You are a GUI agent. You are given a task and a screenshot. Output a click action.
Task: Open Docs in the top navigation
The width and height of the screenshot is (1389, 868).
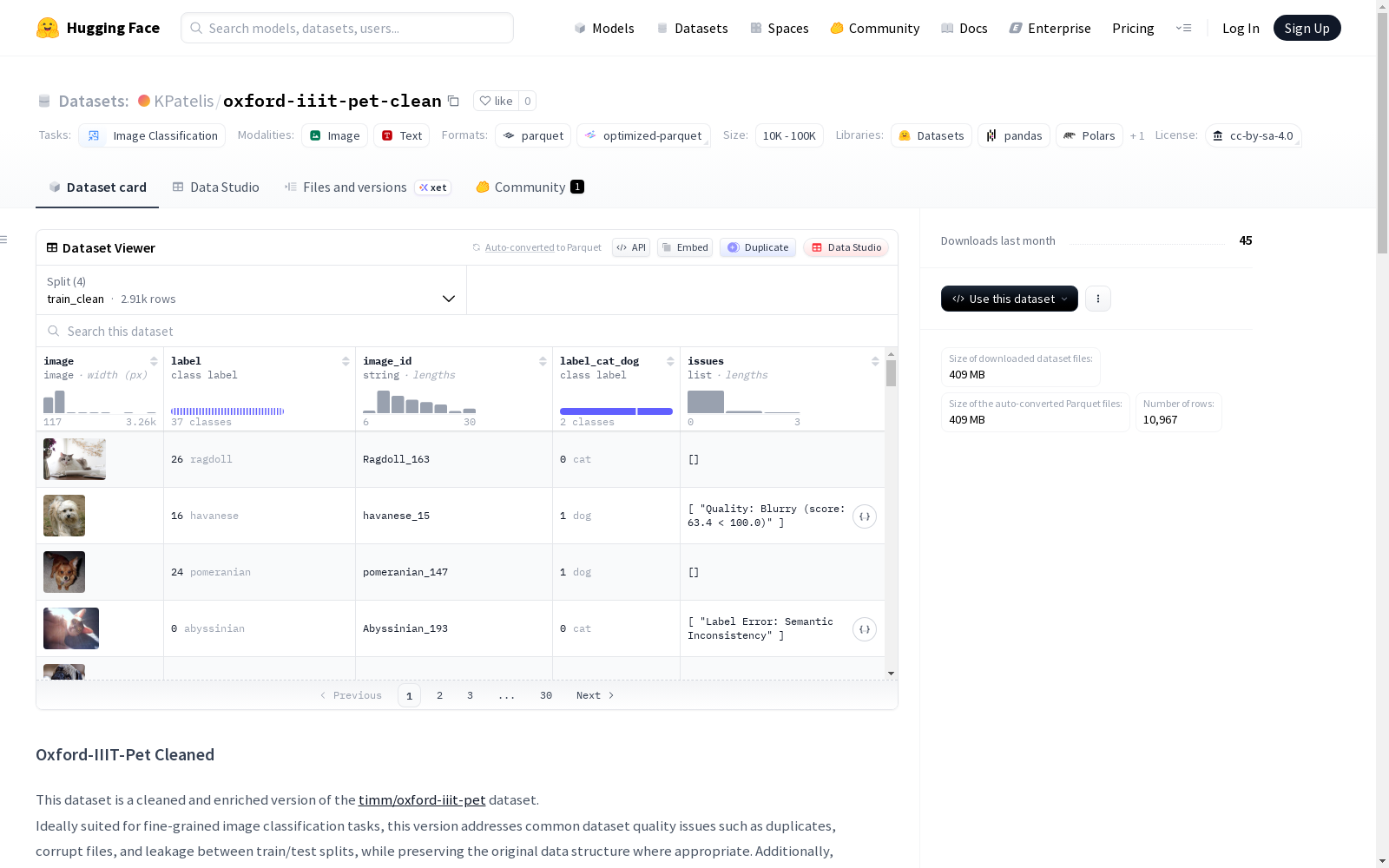[964, 28]
